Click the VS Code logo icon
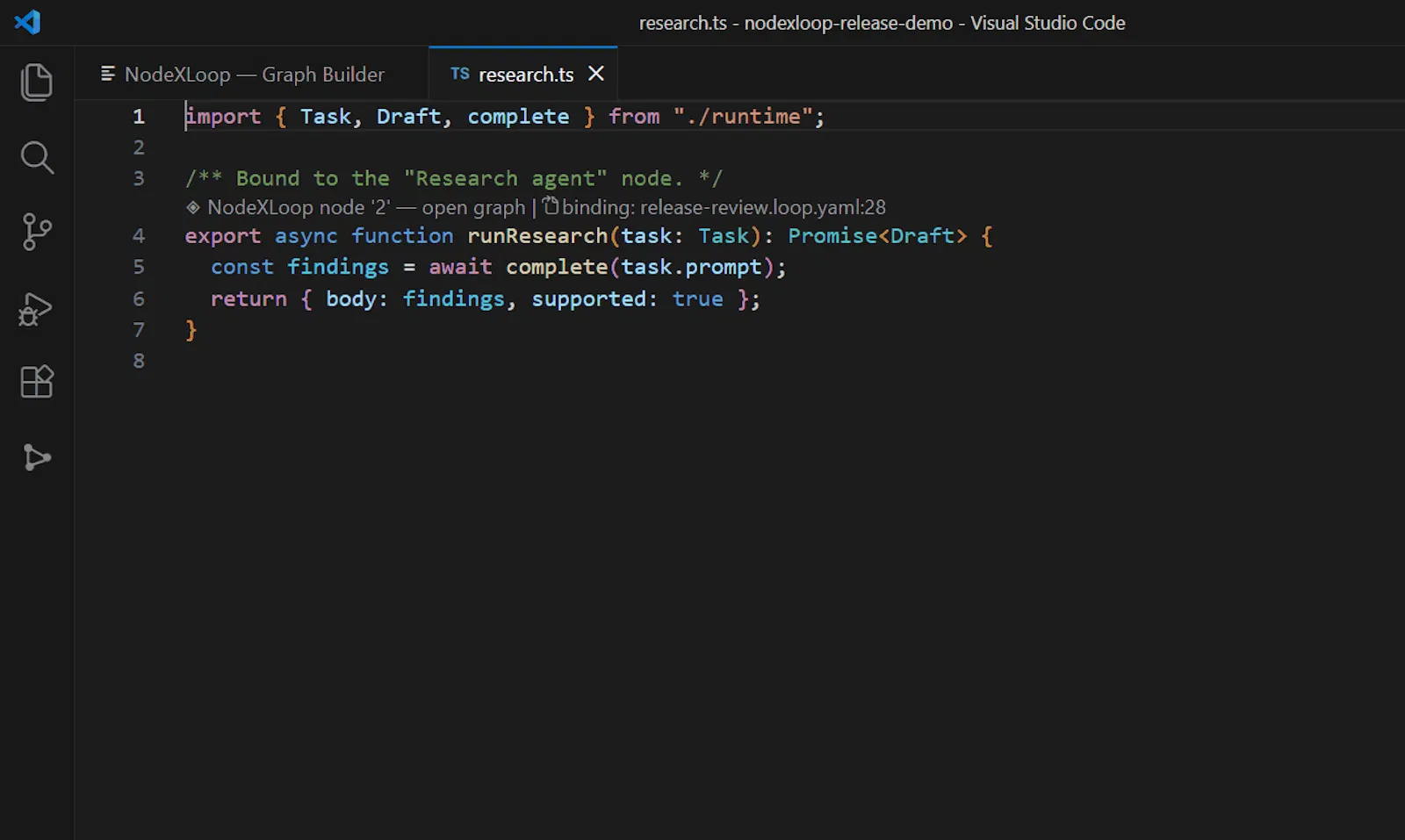1405x840 pixels. (x=27, y=22)
